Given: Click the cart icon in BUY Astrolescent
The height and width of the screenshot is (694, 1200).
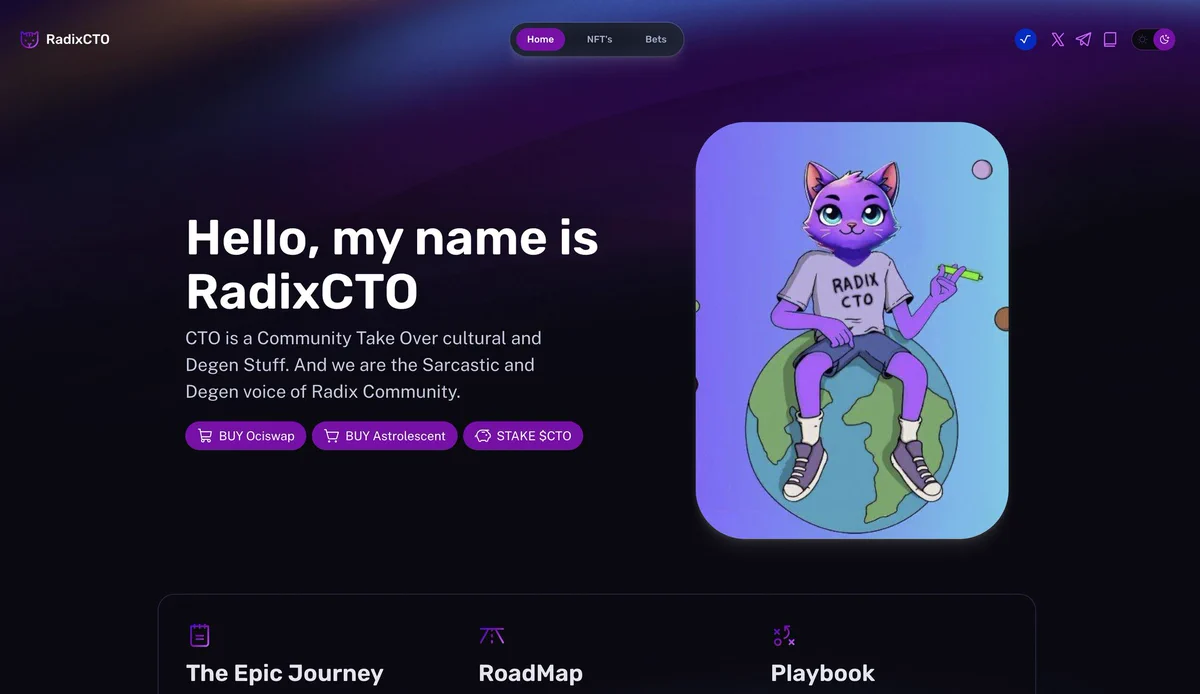Looking at the screenshot, I should click(x=331, y=436).
